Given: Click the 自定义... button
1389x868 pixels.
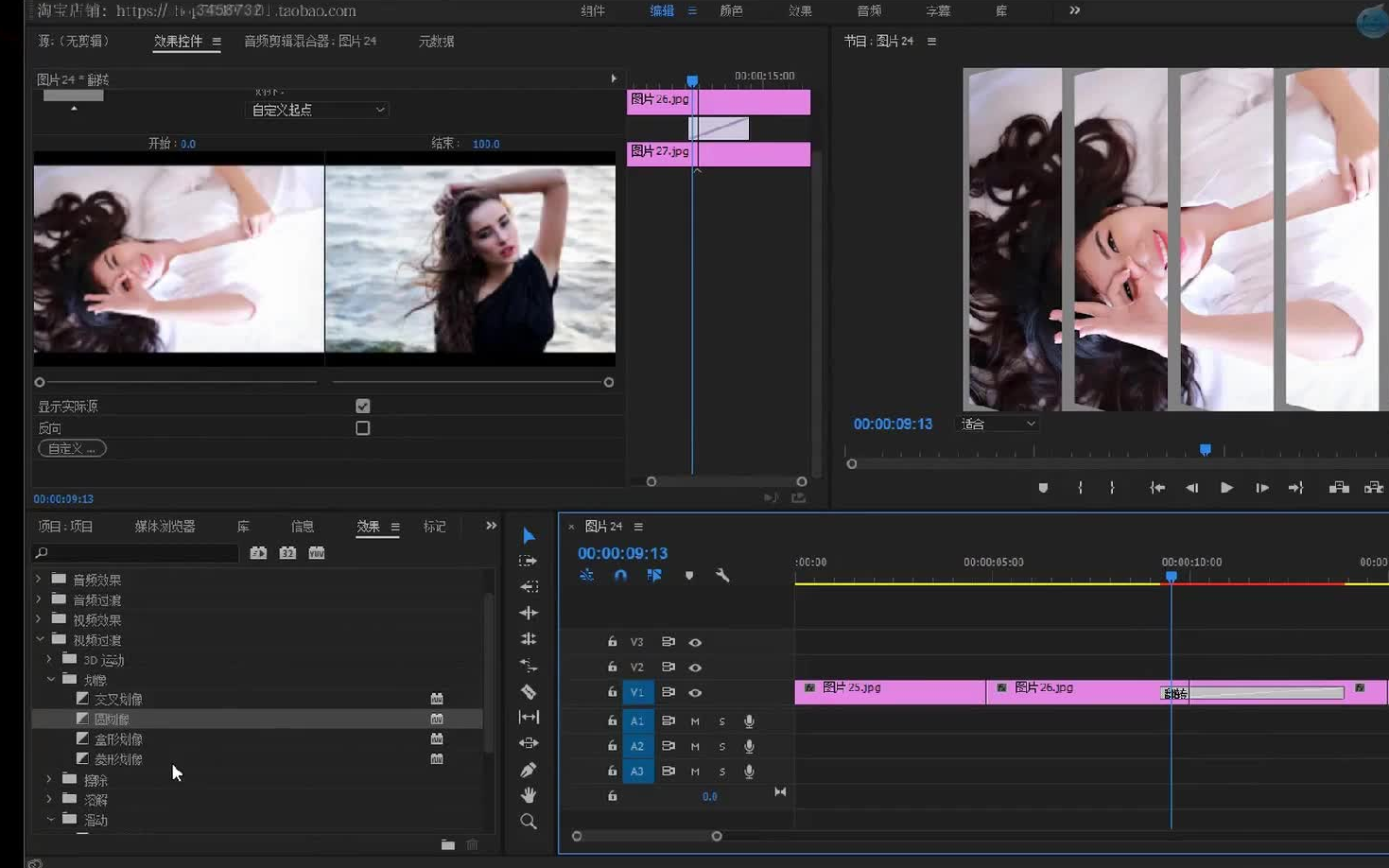Looking at the screenshot, I should [72, 448].
